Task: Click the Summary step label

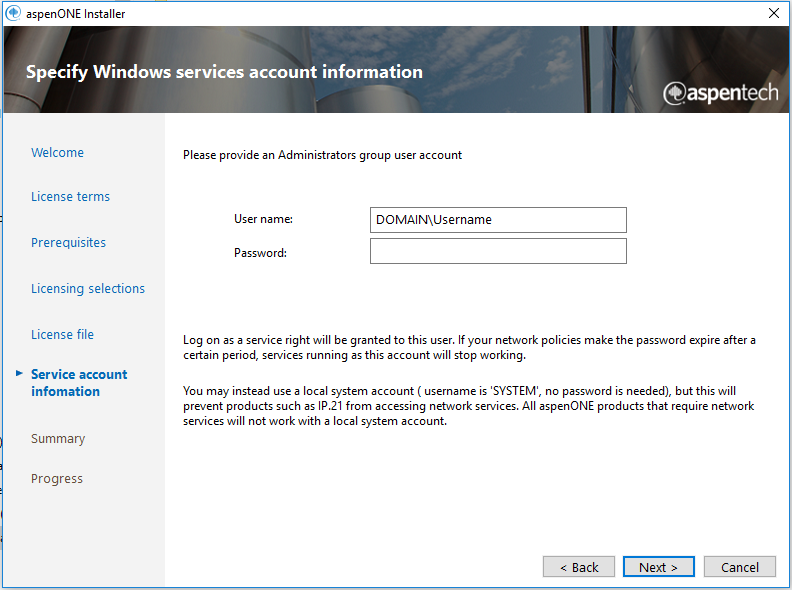Action: coord(58,438)
